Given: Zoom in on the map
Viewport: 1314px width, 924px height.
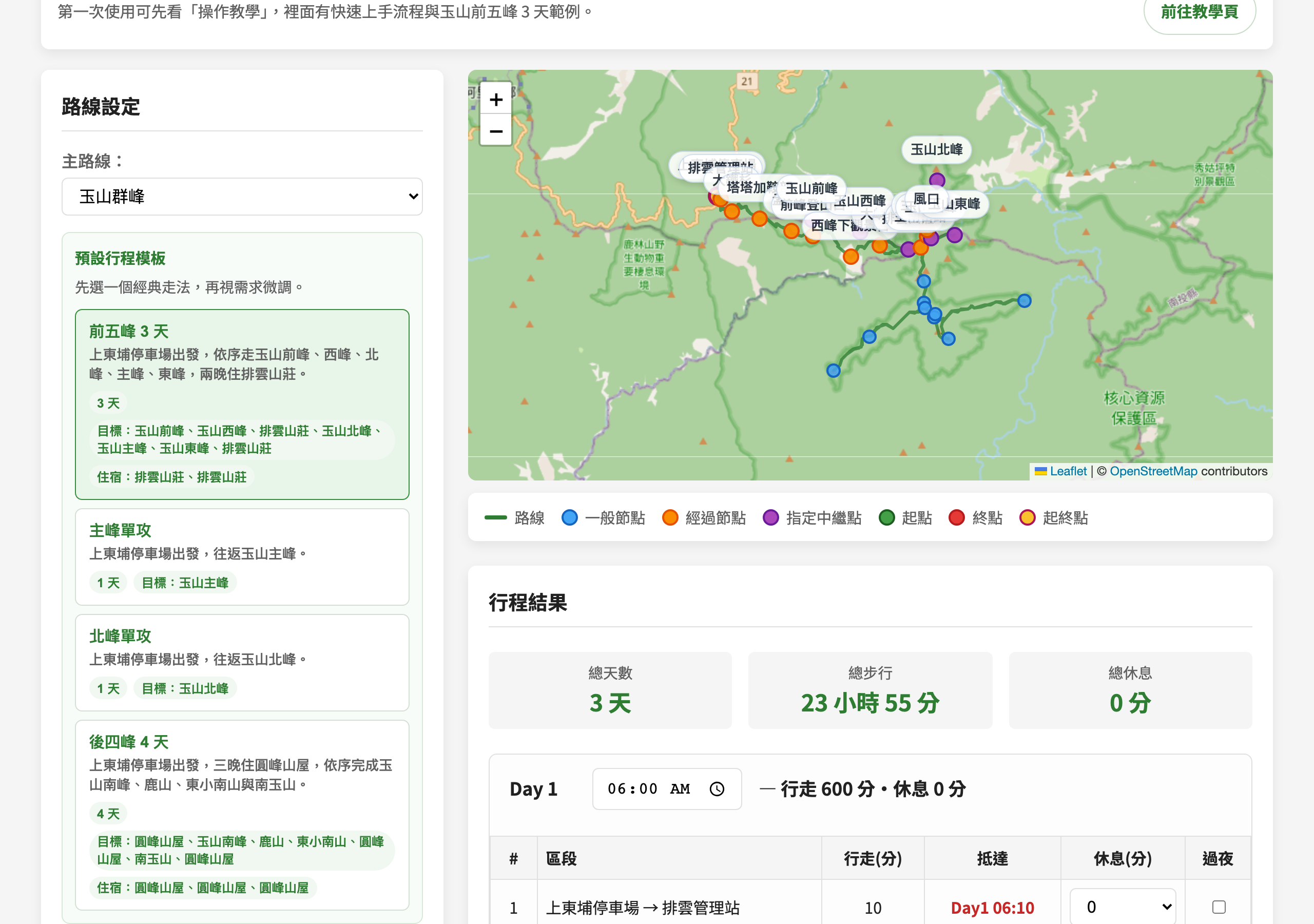Looking at the screenshot, I should pyautogui.click(x=496, y=100).
